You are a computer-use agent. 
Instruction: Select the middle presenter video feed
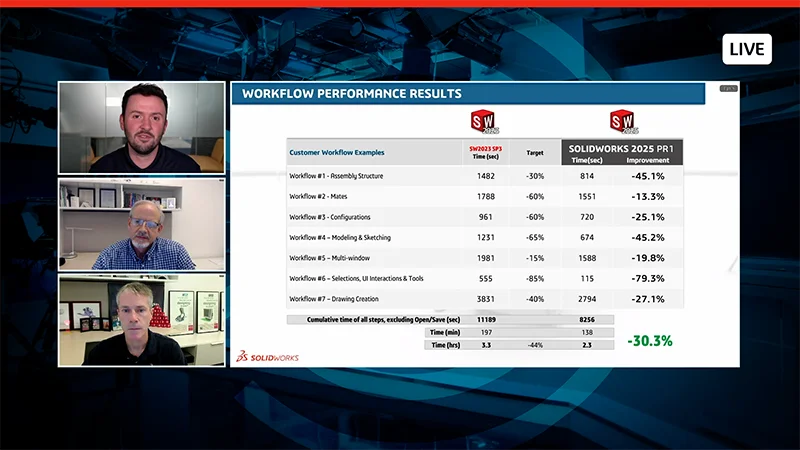(141, 224)
